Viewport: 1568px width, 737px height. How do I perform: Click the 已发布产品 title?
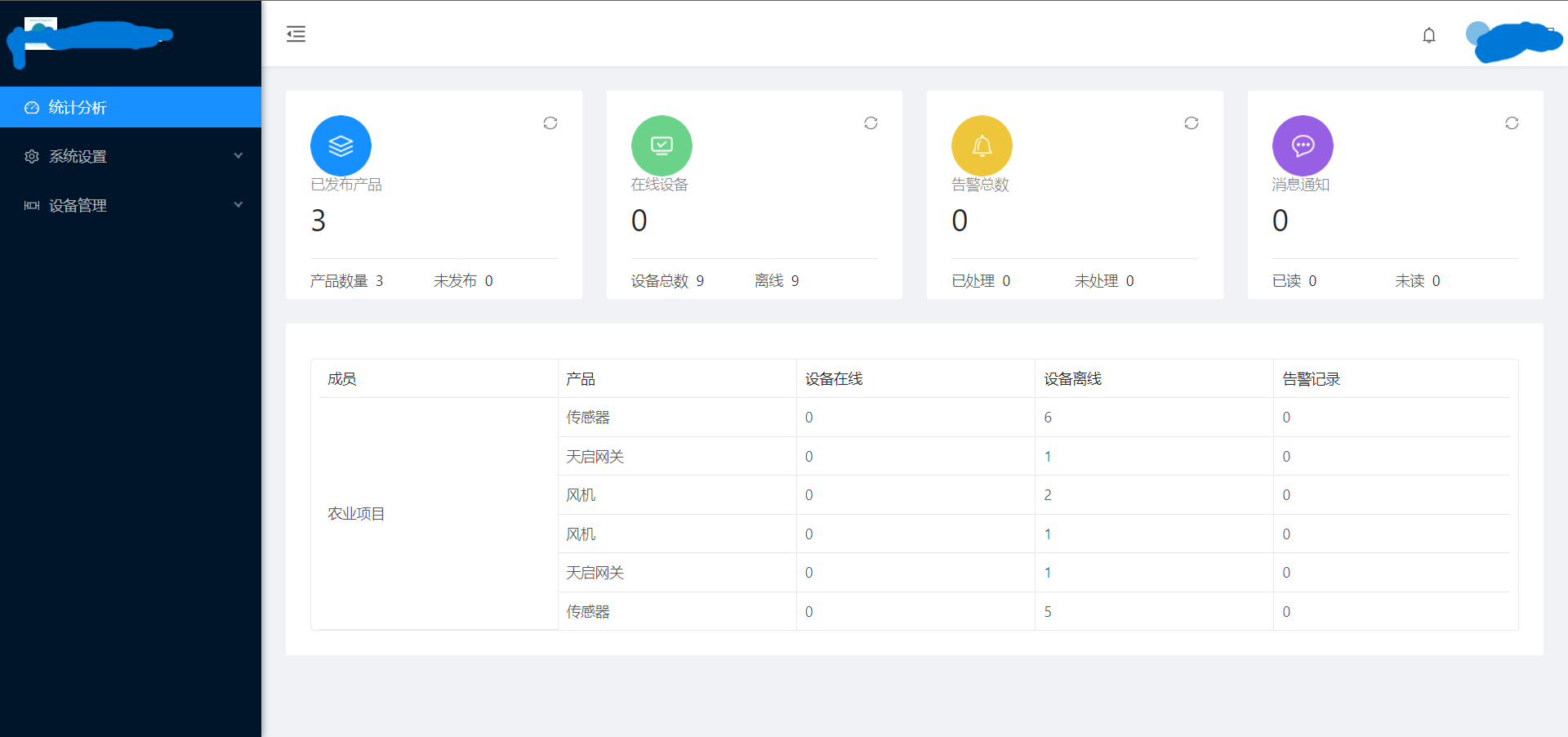[x=346, y=185]
